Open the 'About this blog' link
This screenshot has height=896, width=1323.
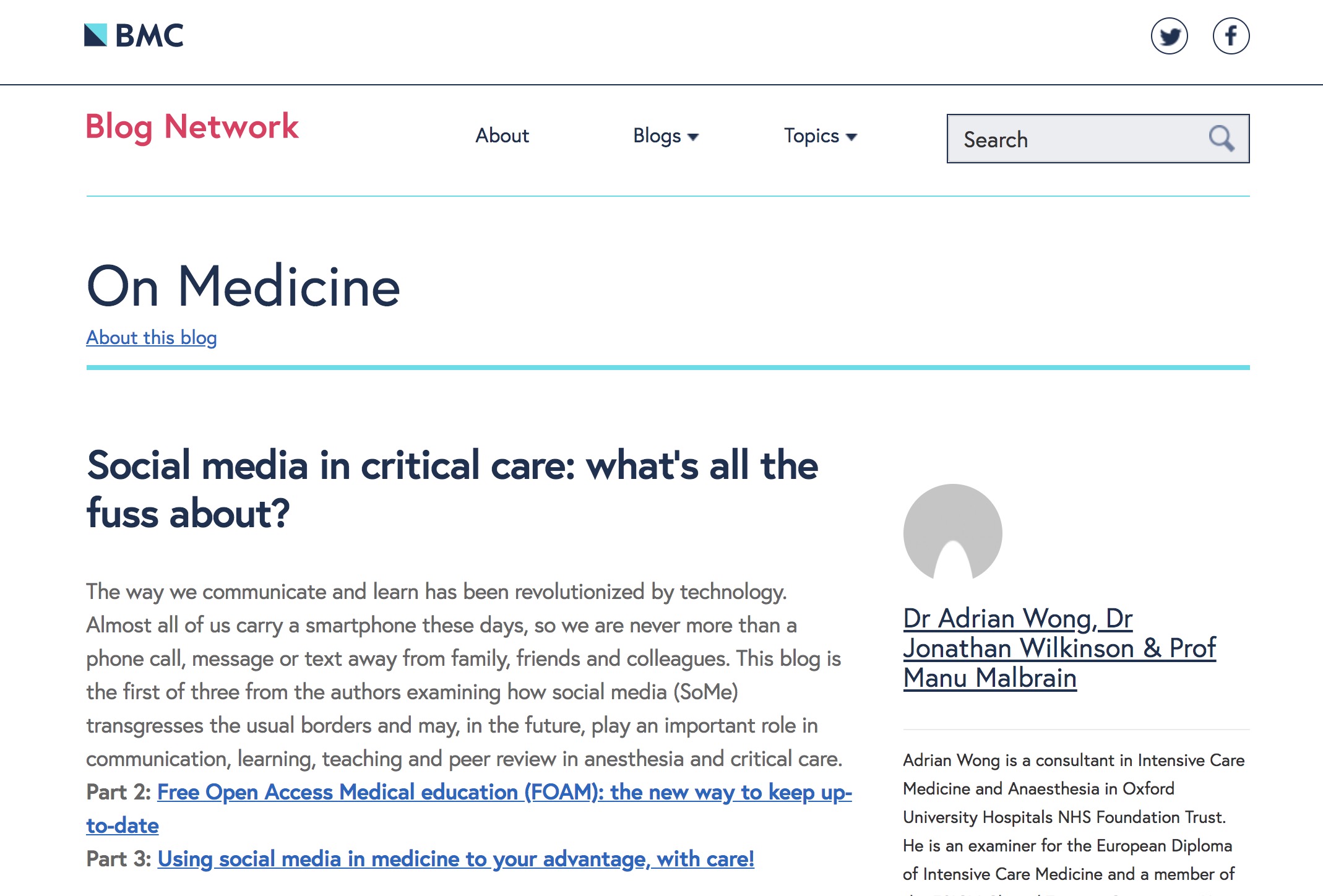(x=152, y=338)
